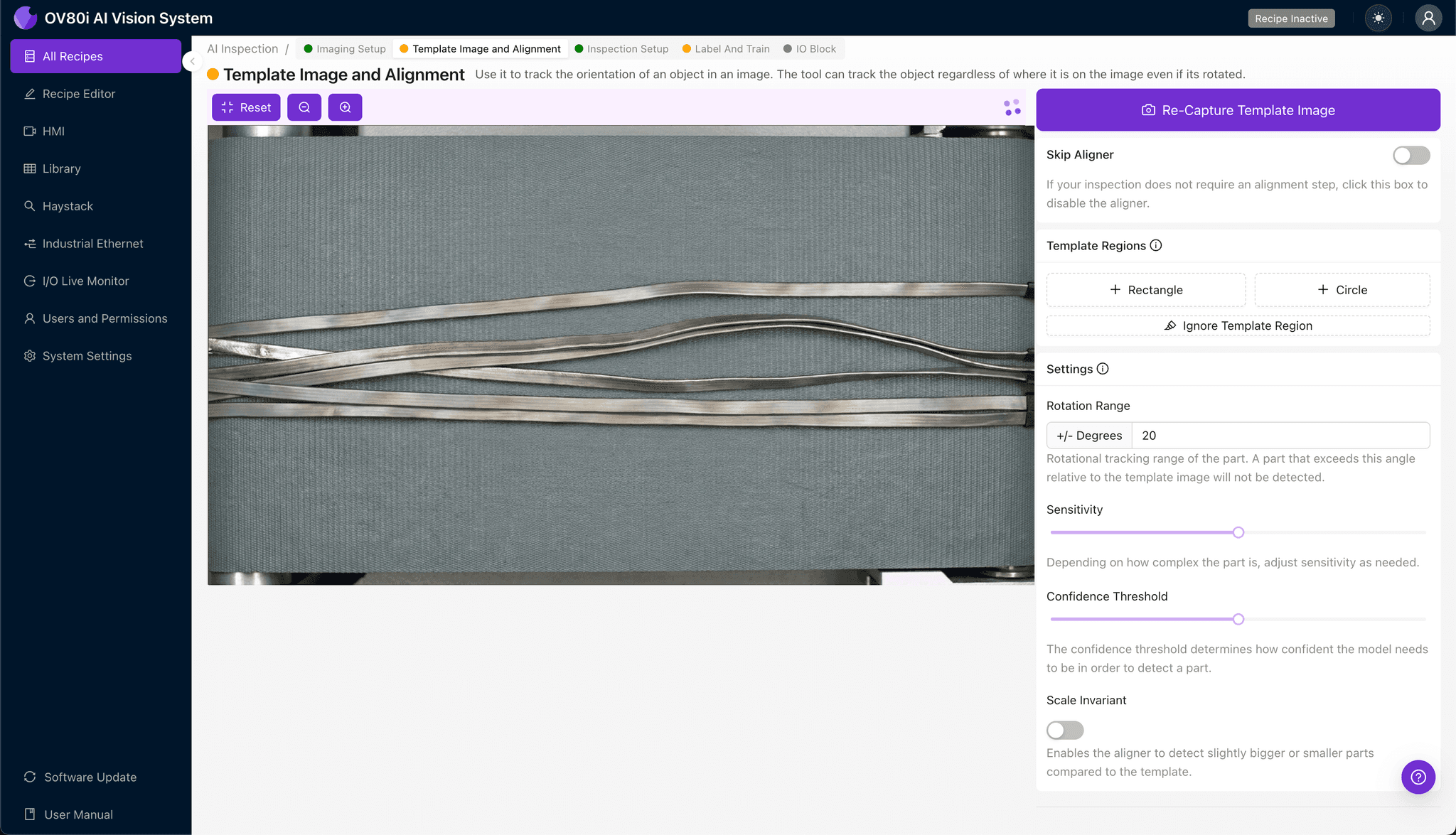Open the user profile avatar icon
Screen dimensions: 1456x835
1428,18
